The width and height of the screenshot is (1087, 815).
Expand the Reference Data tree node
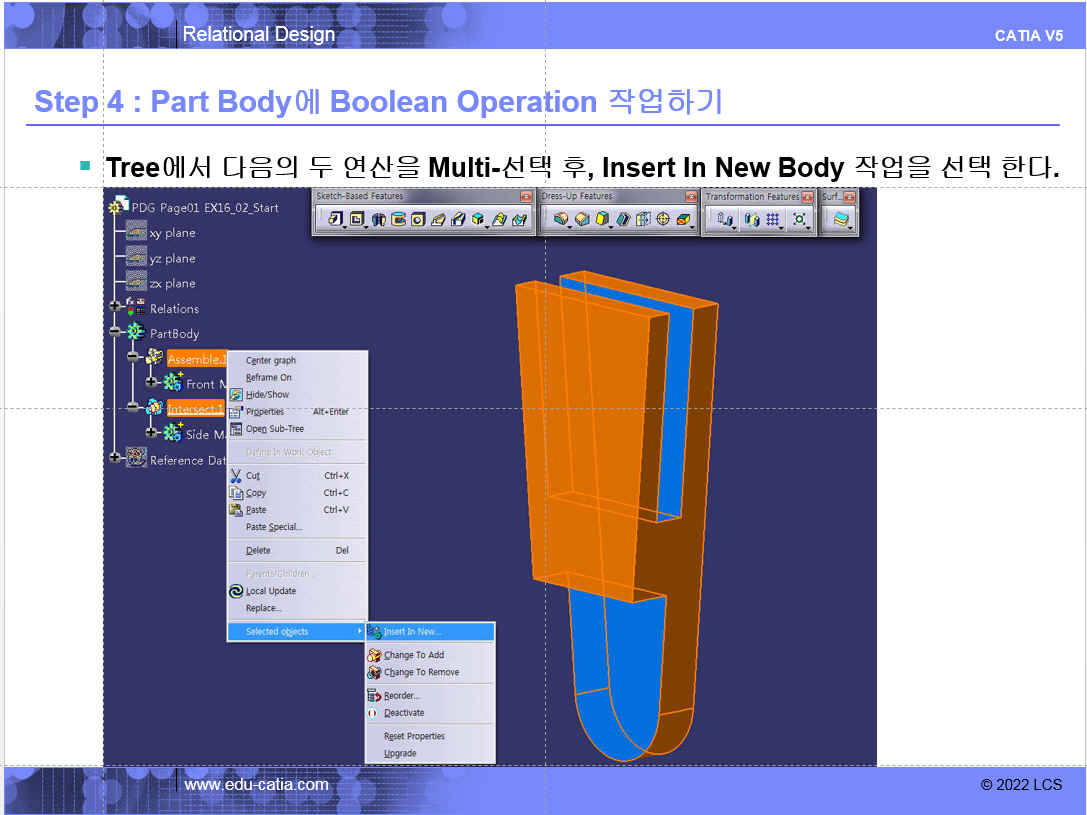click(115, 458)
